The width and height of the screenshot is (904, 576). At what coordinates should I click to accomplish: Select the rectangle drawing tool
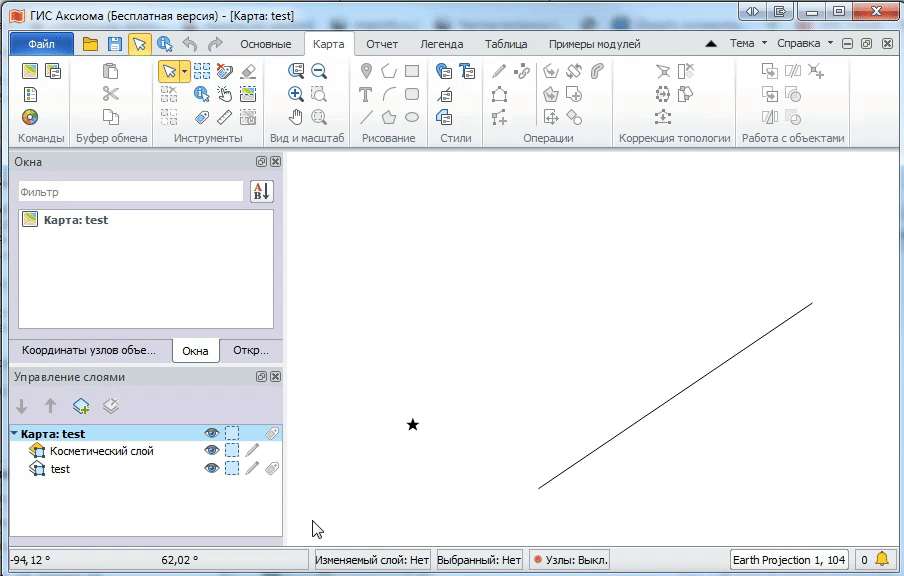tap(412, 71)
